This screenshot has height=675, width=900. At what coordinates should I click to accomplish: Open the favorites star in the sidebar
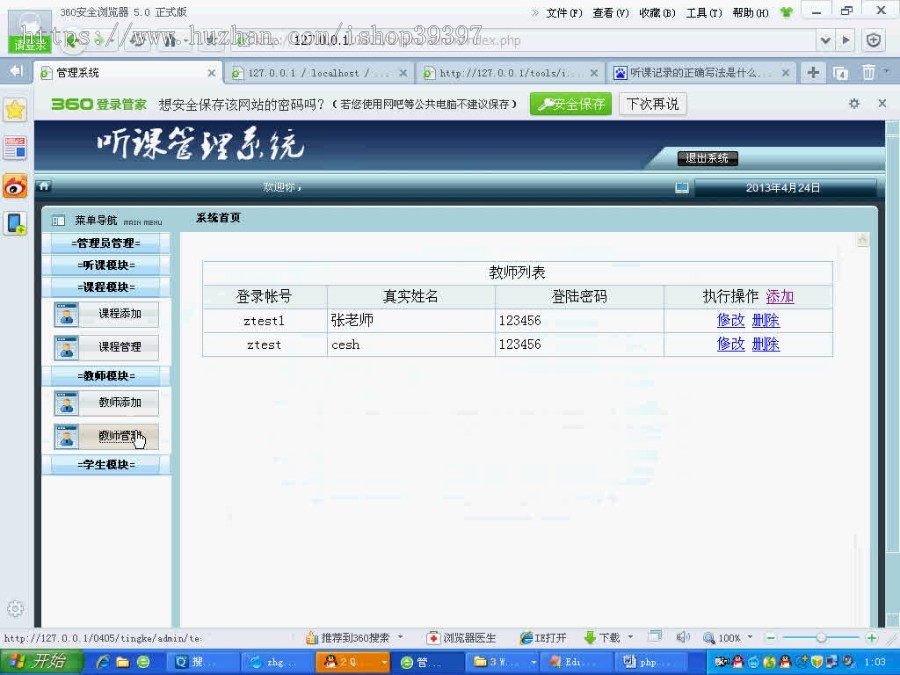[15, 109]
